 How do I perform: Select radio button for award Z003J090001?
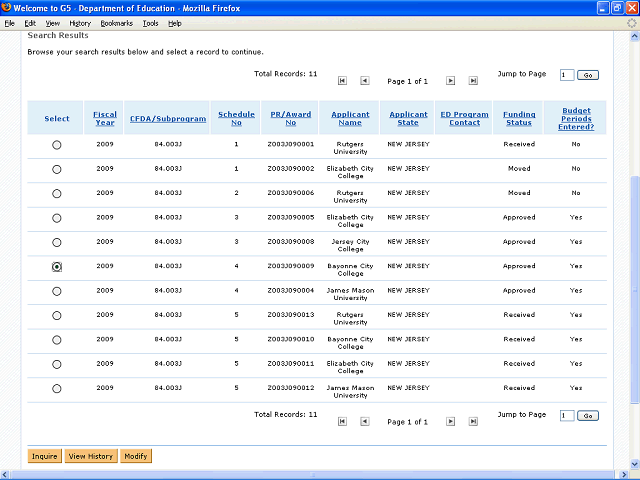point(56,145)
